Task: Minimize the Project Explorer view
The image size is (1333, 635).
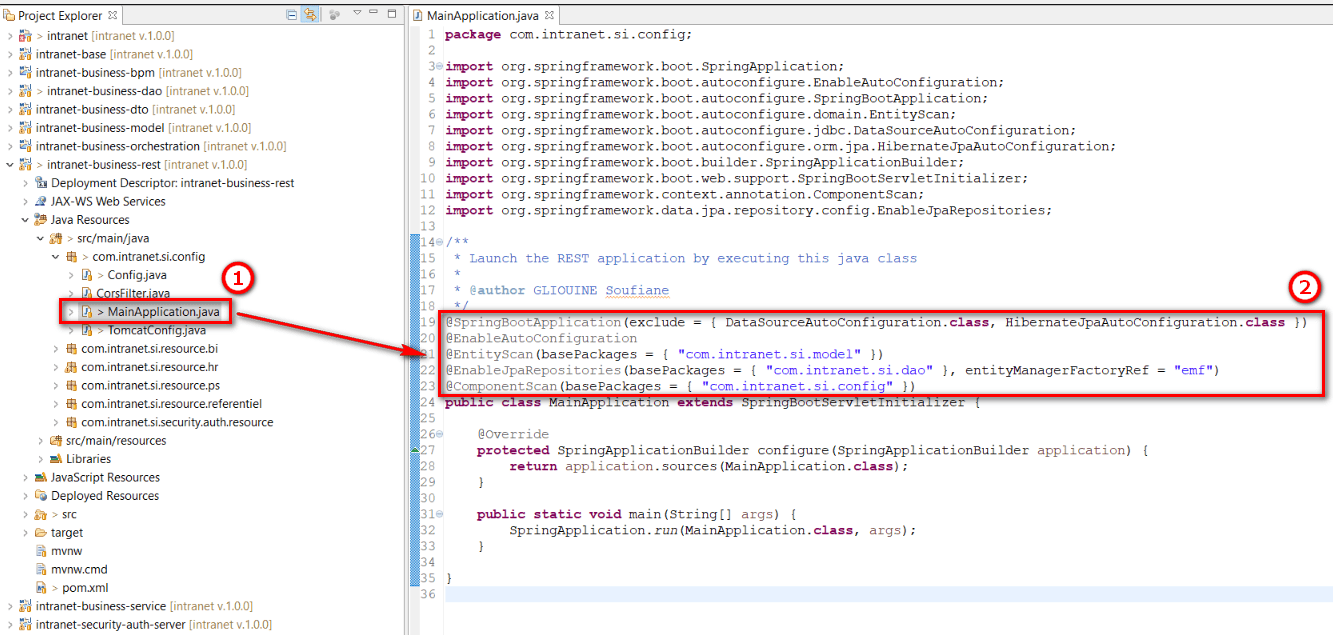Action: (x=375, y=13)
